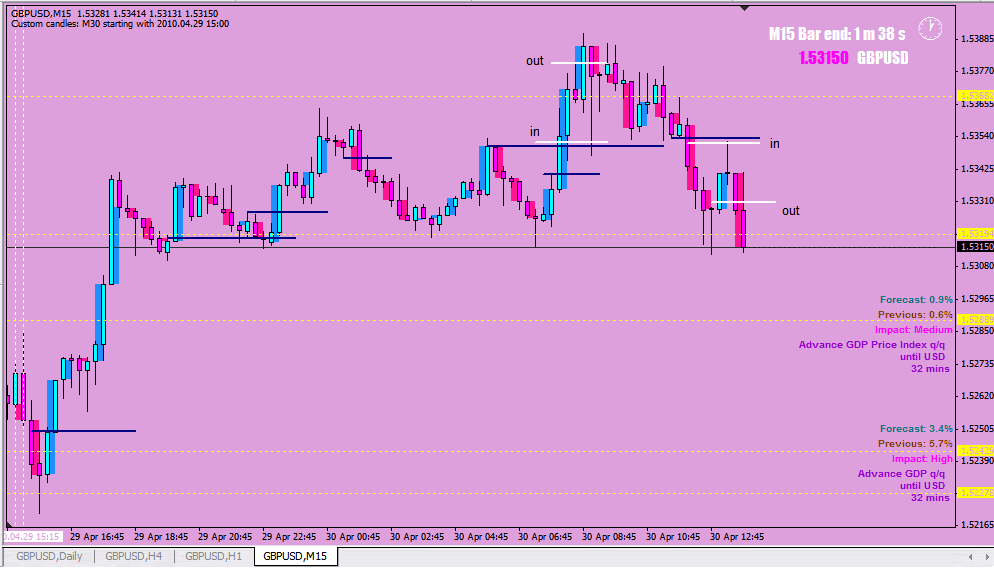Screen dimensions: 994x568
Task: Click the yellow 1.52889 level label on price axis
Action: (x=975, y=320)
